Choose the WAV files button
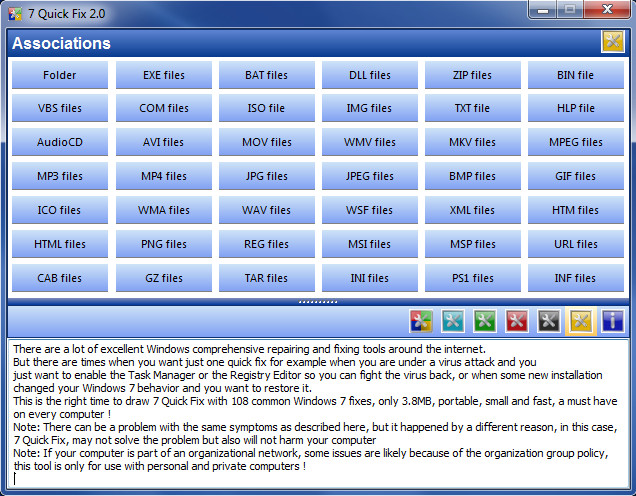Viewport: 636px width, 496px height. click(x=266, y=210)
